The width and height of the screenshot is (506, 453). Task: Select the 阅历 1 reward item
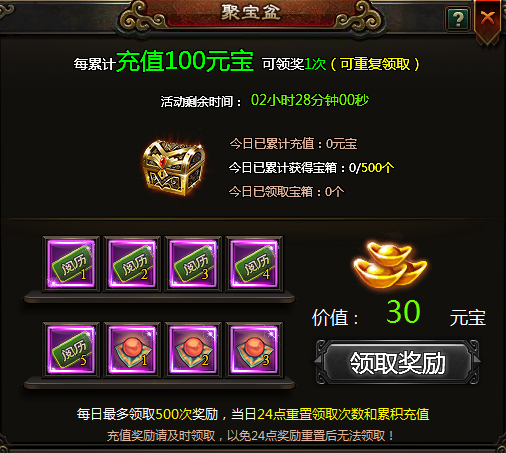click(x=71, y=264)
